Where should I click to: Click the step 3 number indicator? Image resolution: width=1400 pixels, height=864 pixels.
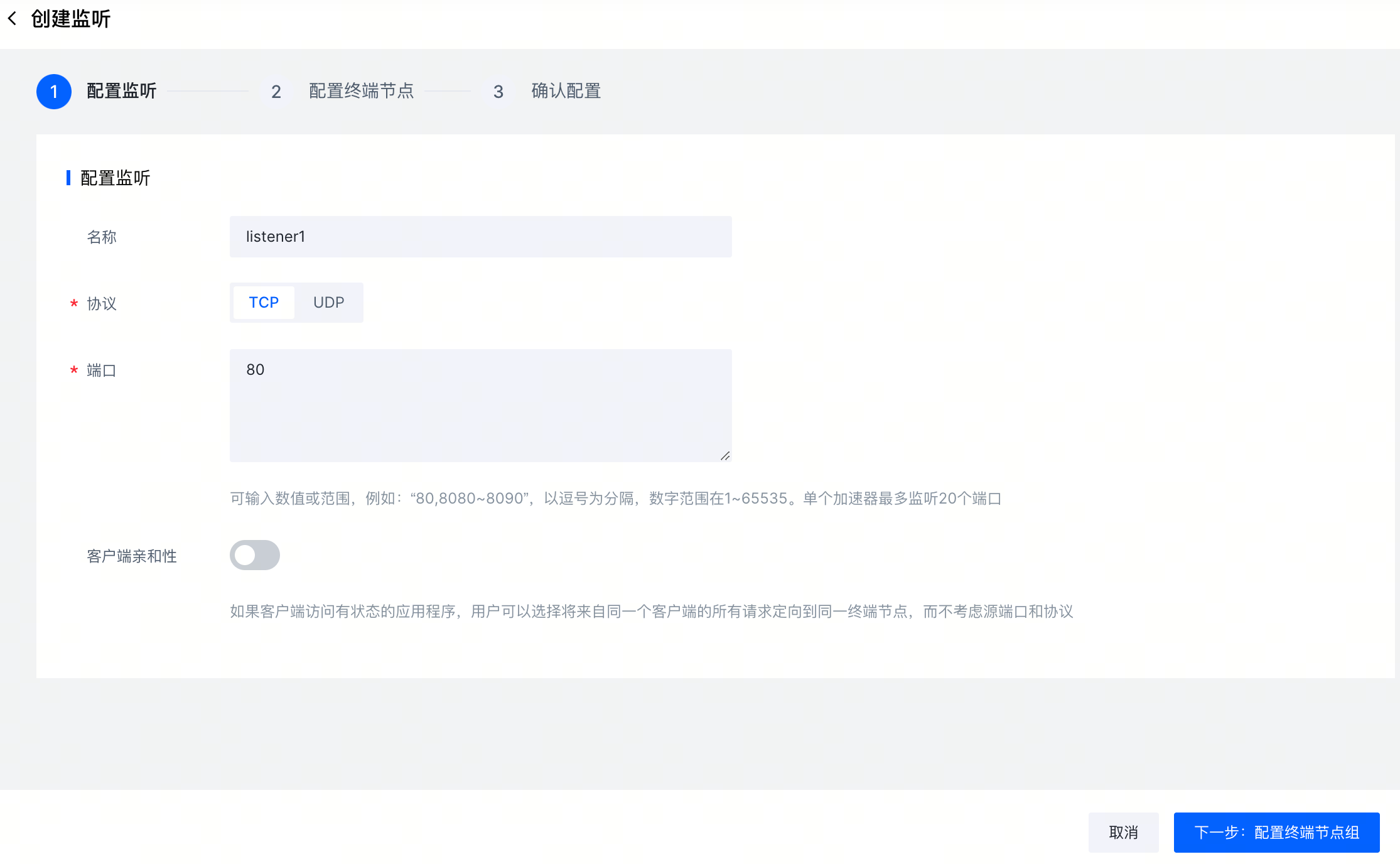[498, 92]
